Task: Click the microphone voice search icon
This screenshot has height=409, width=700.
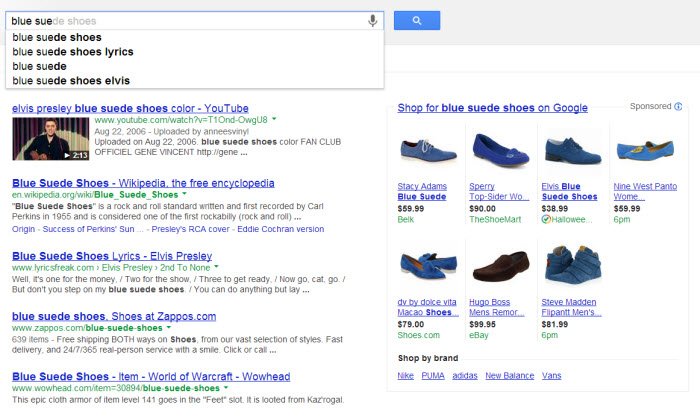Action: (x=372, y=21)
